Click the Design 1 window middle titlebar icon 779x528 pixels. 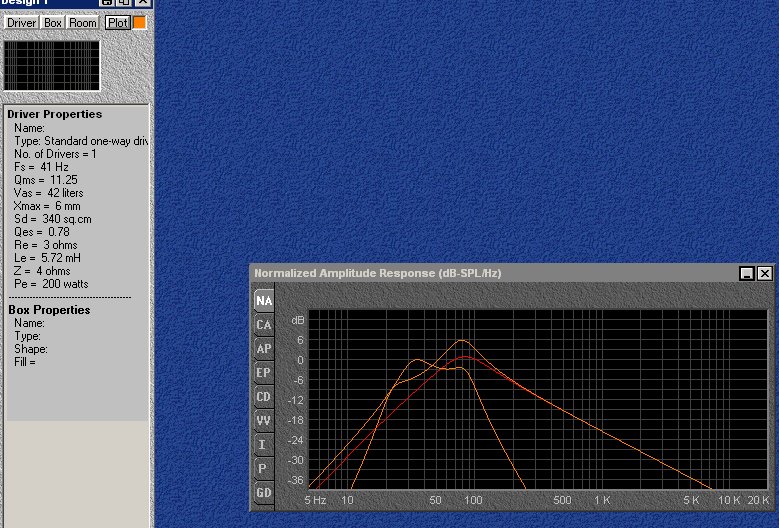[124, 2]
